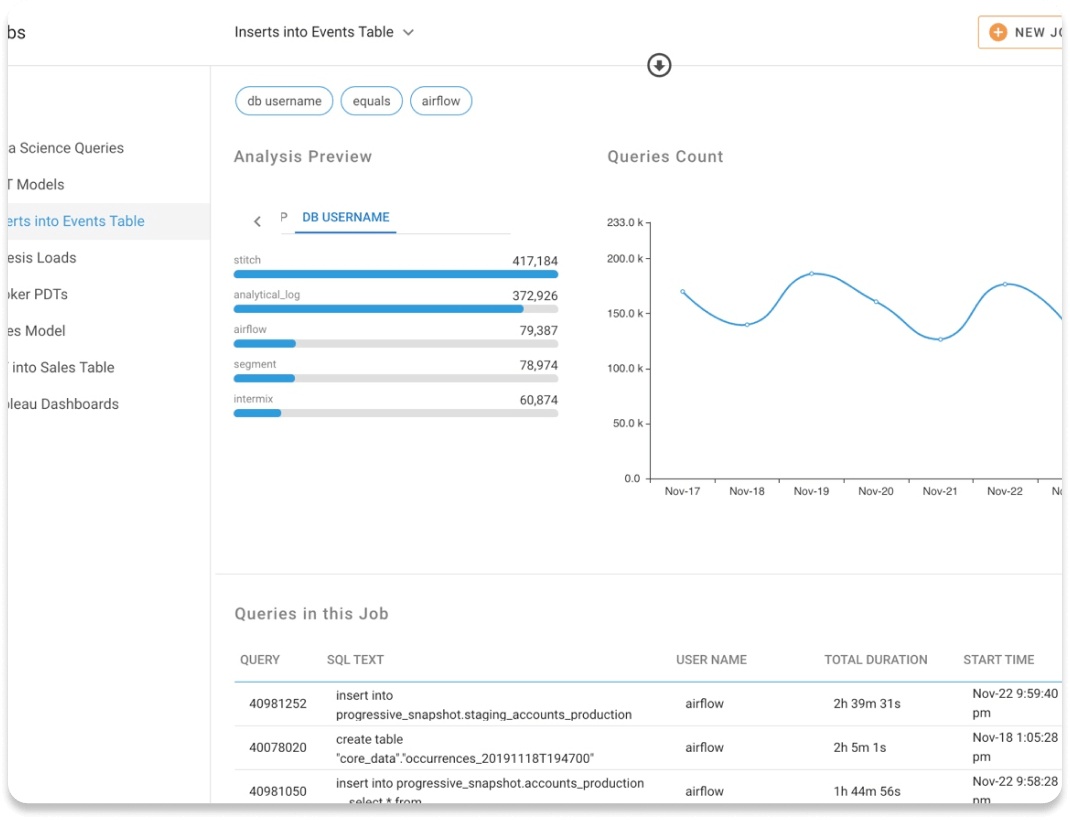Image resolution: width=1070 pixels, height=820 pixels.
Task: Click the circled down-arrow download icon
Action: point(659,65)
